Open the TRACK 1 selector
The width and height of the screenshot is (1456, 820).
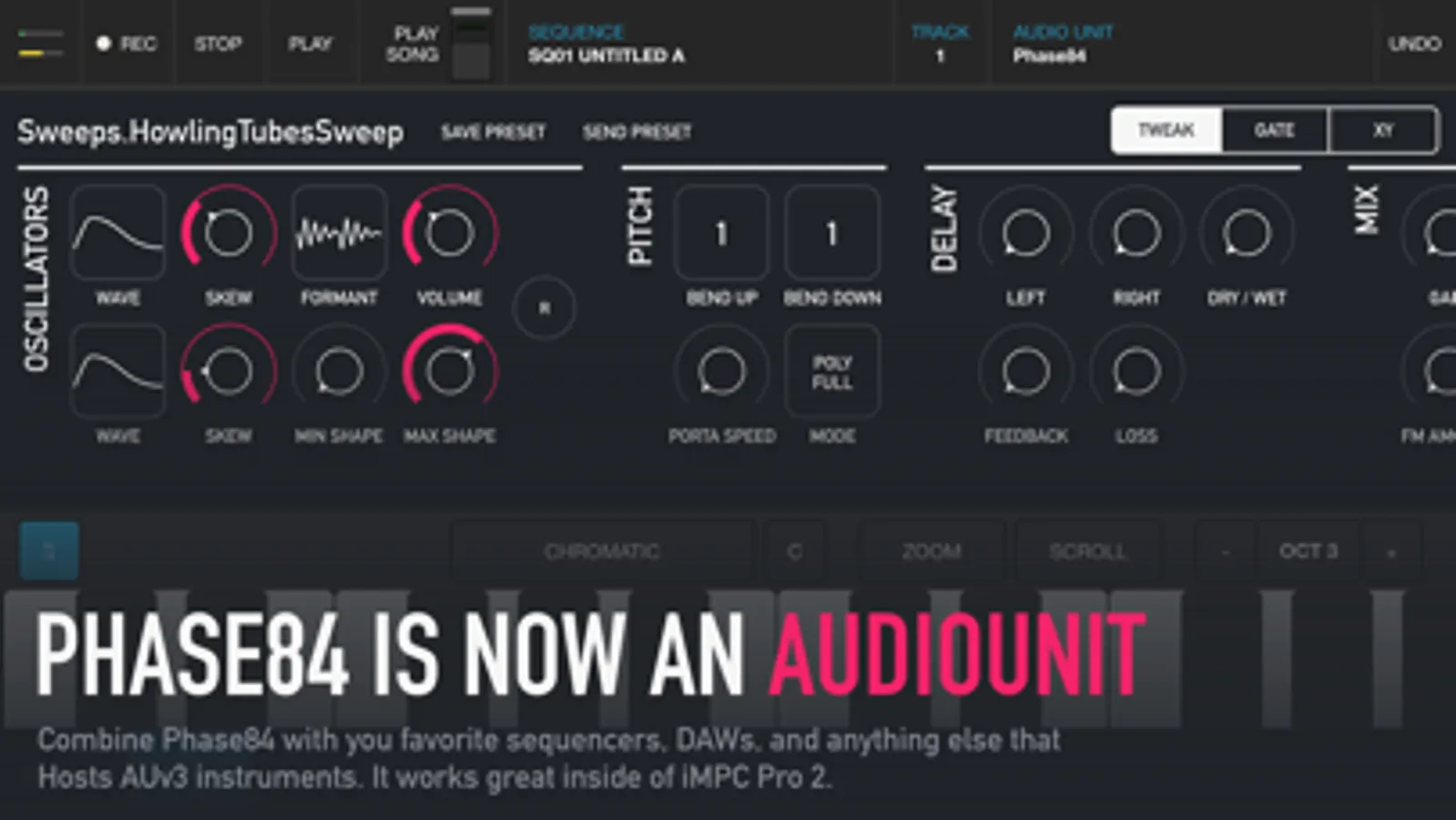click(x=941, y=44)
